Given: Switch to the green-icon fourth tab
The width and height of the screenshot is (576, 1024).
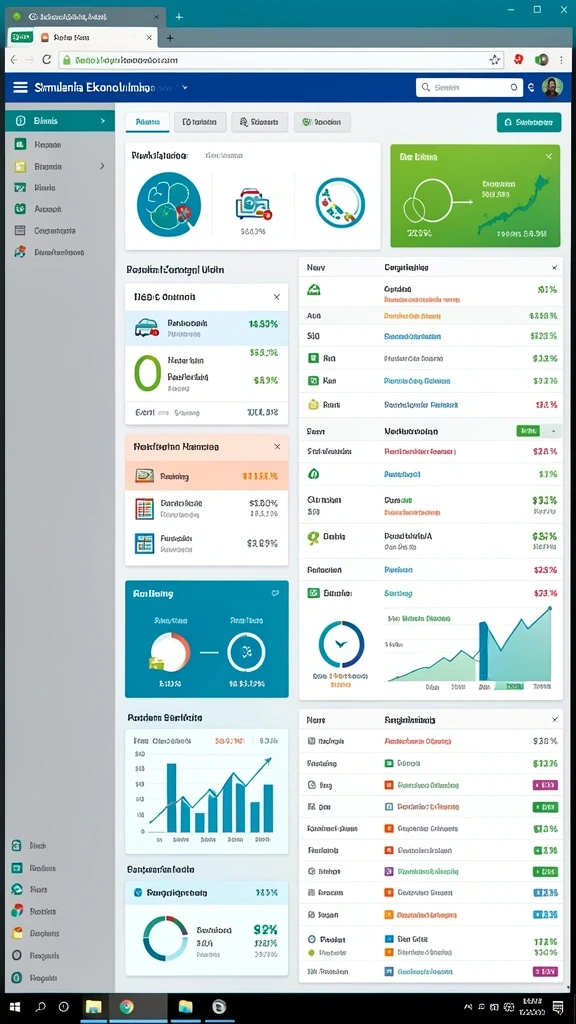Looking at the screenshot, I should pyautogui.click(x=322, y=122).
